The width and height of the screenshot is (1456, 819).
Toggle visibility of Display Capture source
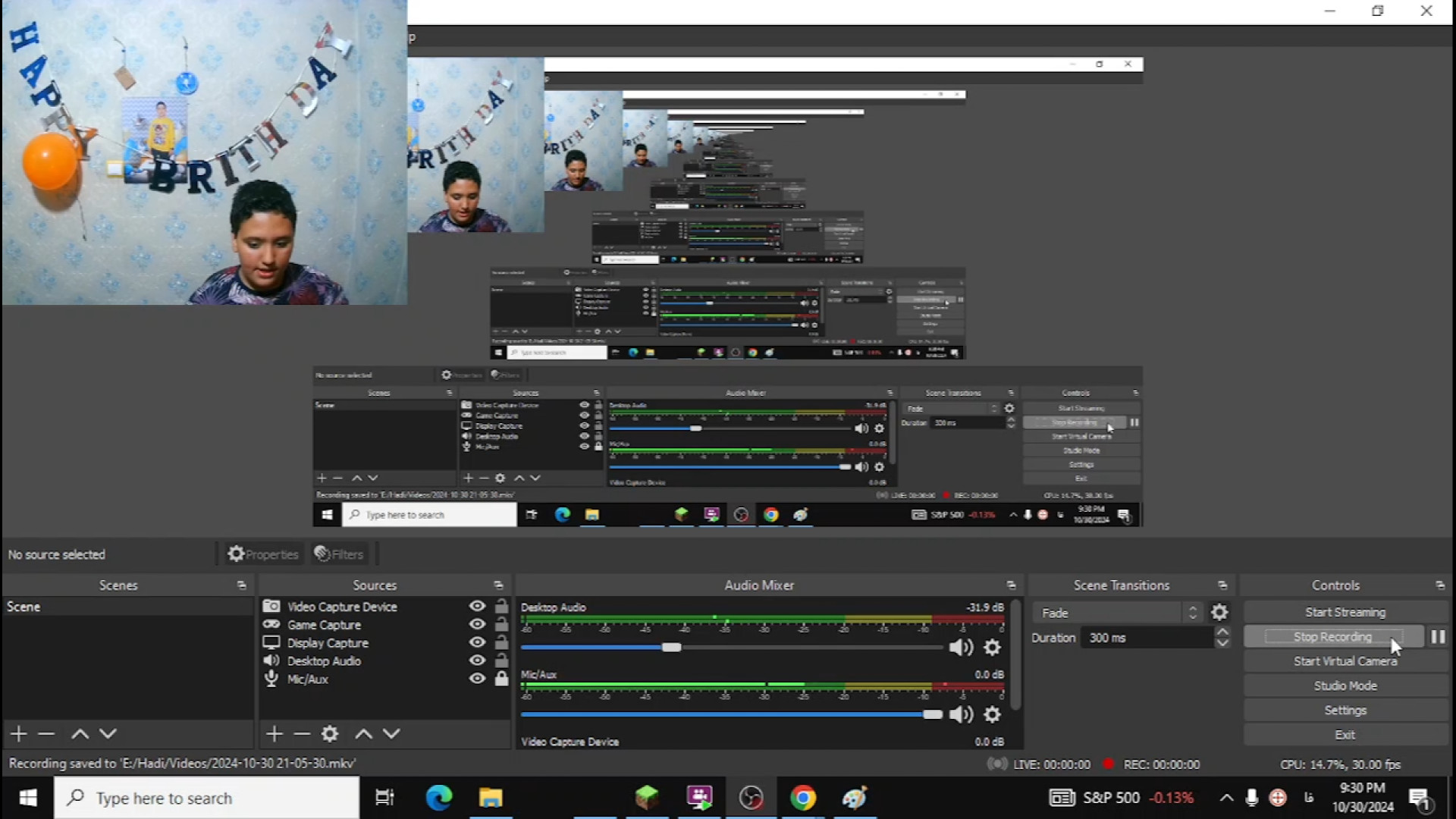477,642
